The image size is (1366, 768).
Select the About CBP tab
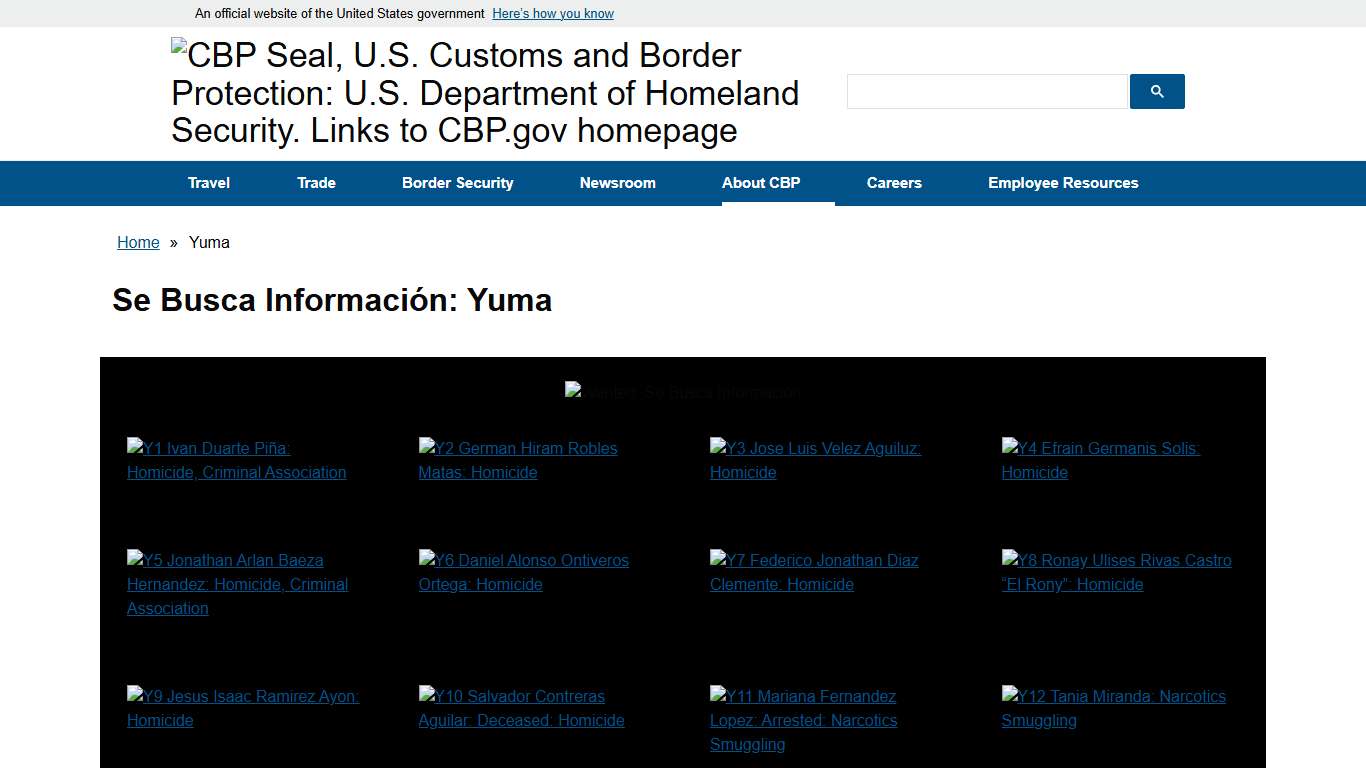click(761, 183)
